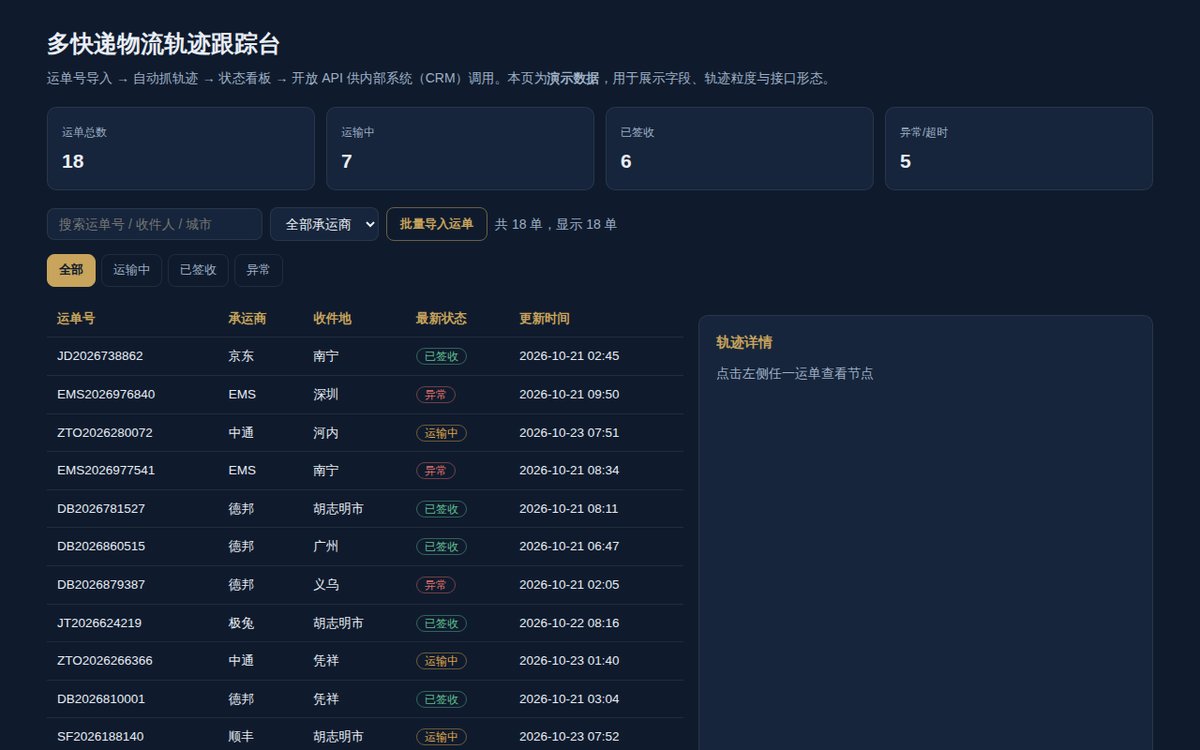Select waybill JD2026738862
1200x750 pixels.
click(x=365, y=356)
